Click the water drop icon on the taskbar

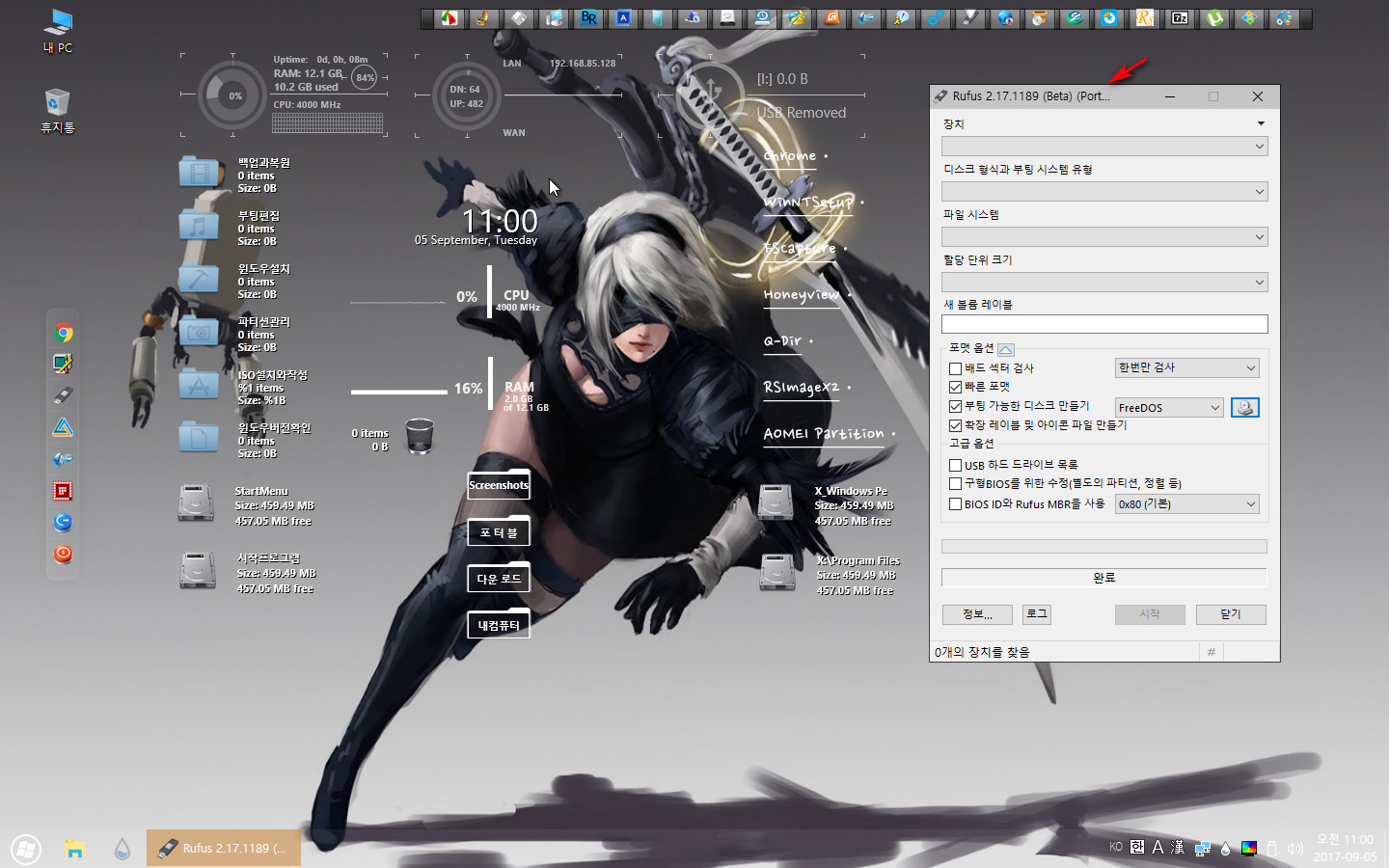pyautogui.click(x=122, y=849)
